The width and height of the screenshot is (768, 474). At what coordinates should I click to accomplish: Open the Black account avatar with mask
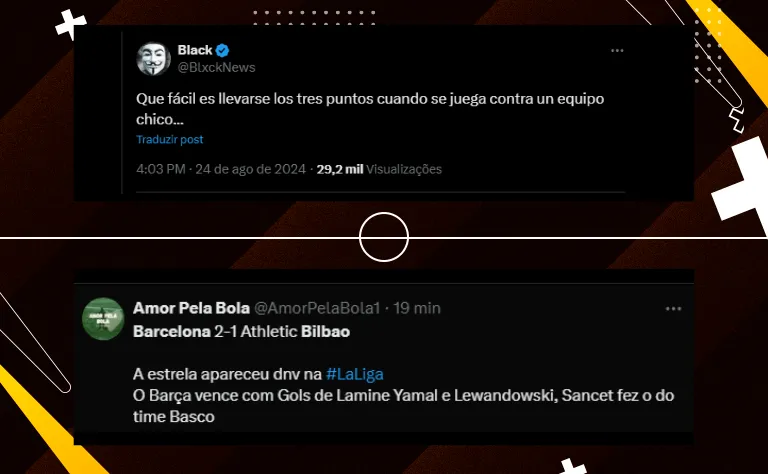(153, 59)
